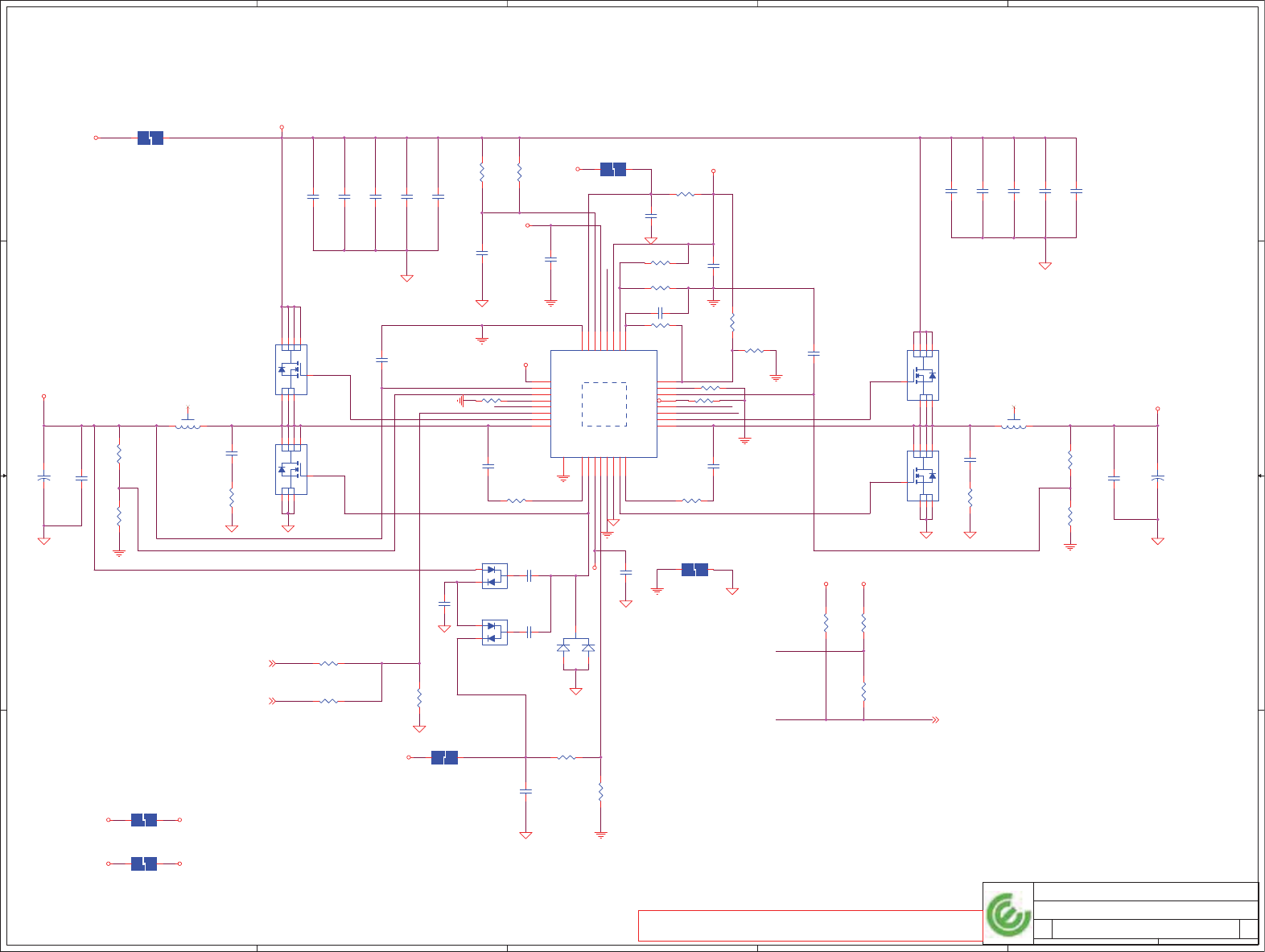Screen dimensions: 1265x952
Task: Select the upper MOSFET on the right side
Action: click(923, 375)
